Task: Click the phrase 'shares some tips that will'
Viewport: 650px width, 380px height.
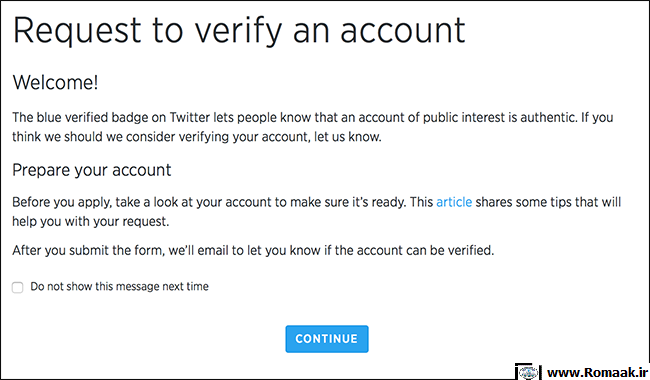Action: [548, 202]
